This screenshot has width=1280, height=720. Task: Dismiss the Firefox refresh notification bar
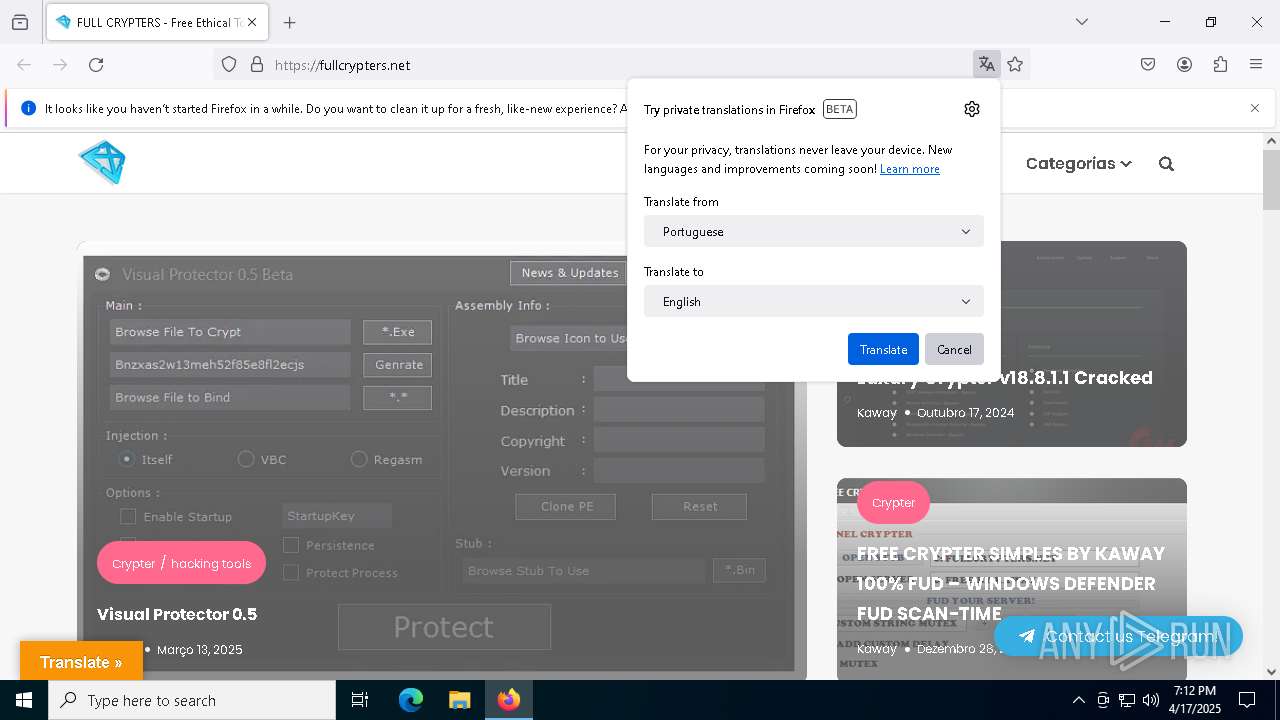pyautogui.click(x=1255, y=108)
